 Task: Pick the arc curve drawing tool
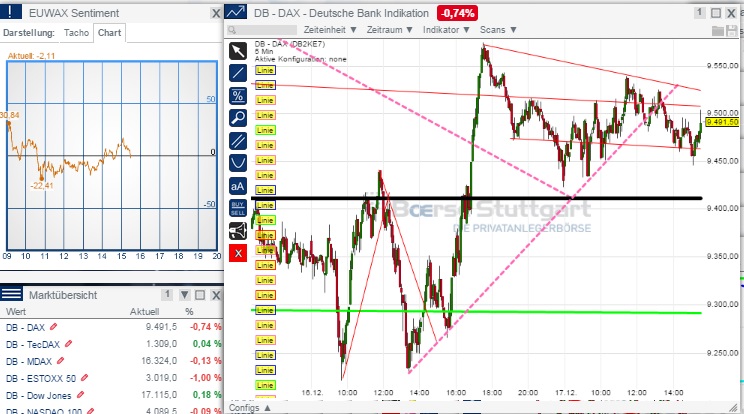click(238, 162)
